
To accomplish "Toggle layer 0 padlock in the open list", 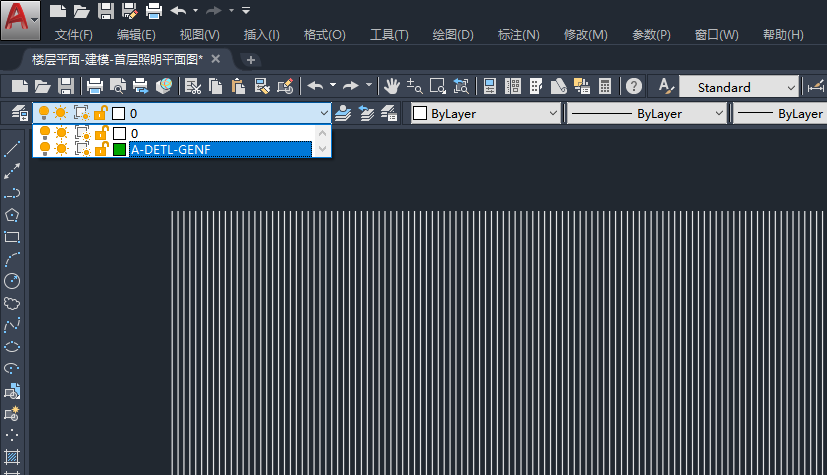I will (x=101, y=133).
